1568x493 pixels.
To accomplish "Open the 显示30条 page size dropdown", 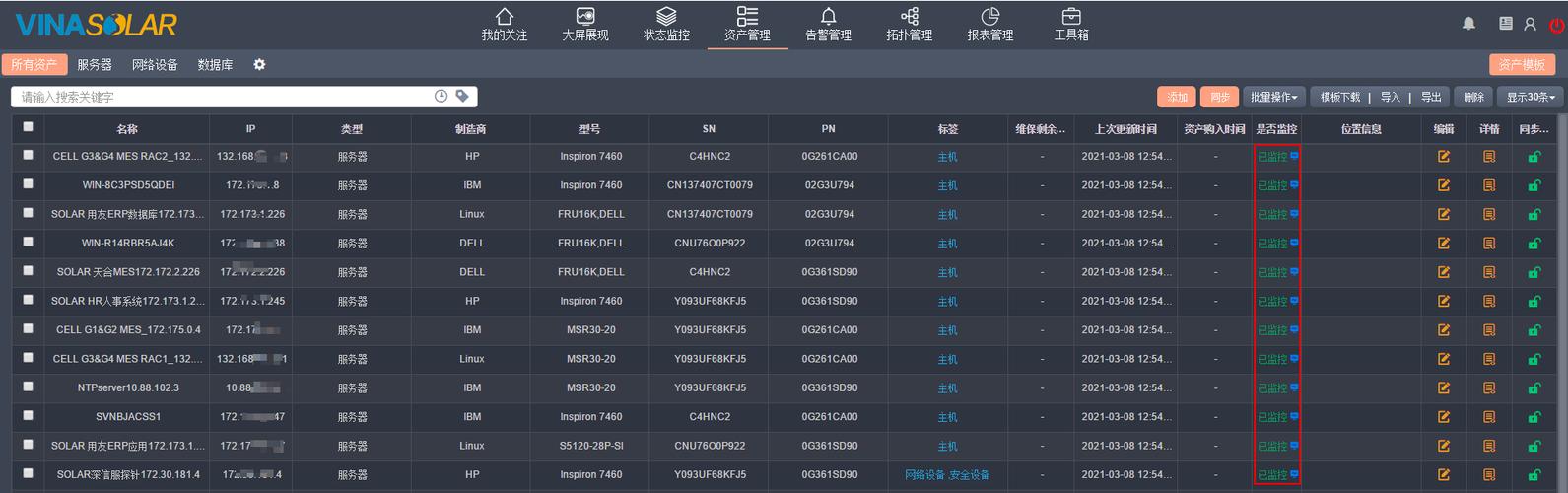I will (1531, 97).
